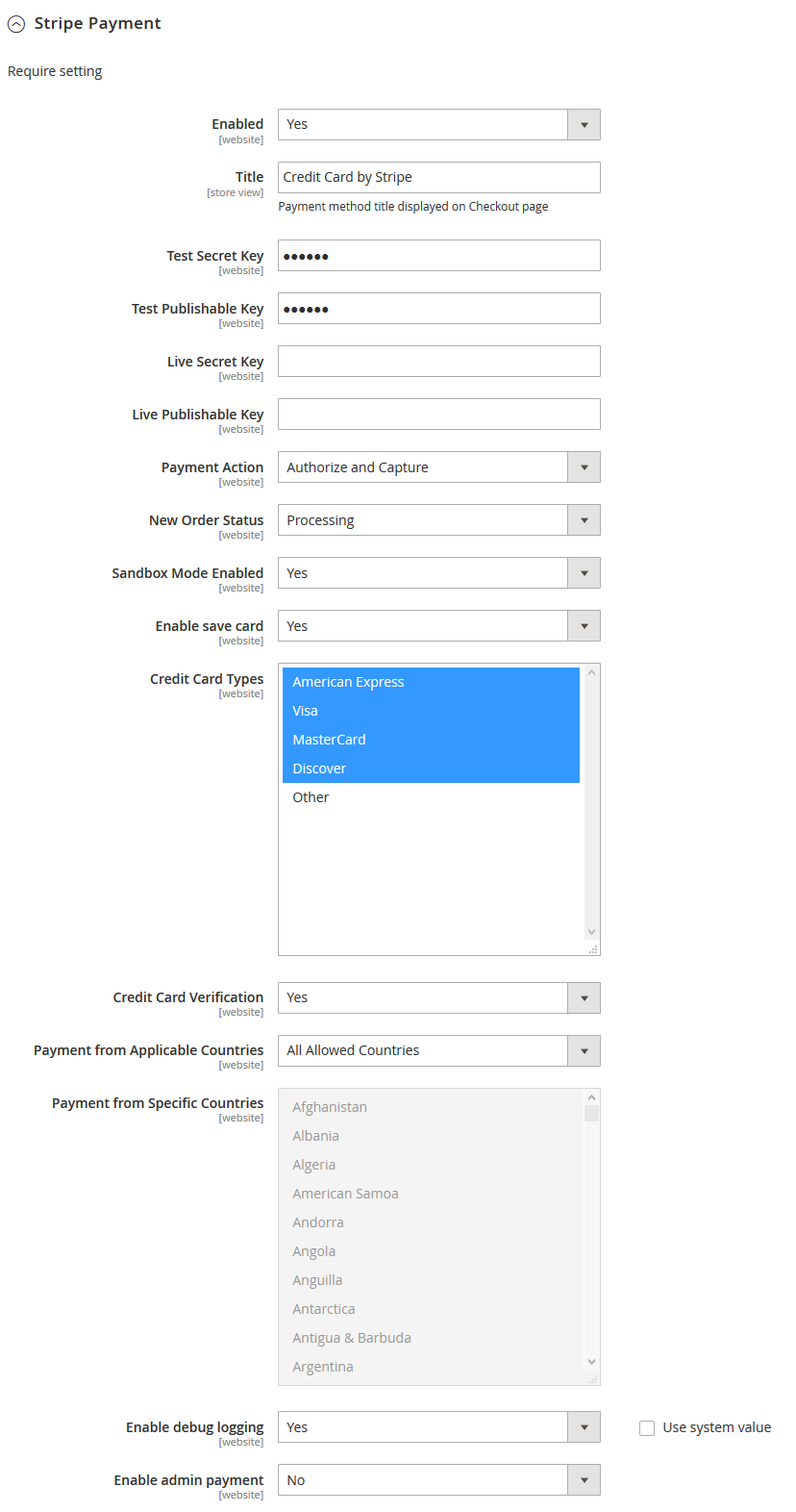The height and width of the screenshot is (1512, 796).
Task: Click the Live Publishable Key input
Action: point(439,415)
